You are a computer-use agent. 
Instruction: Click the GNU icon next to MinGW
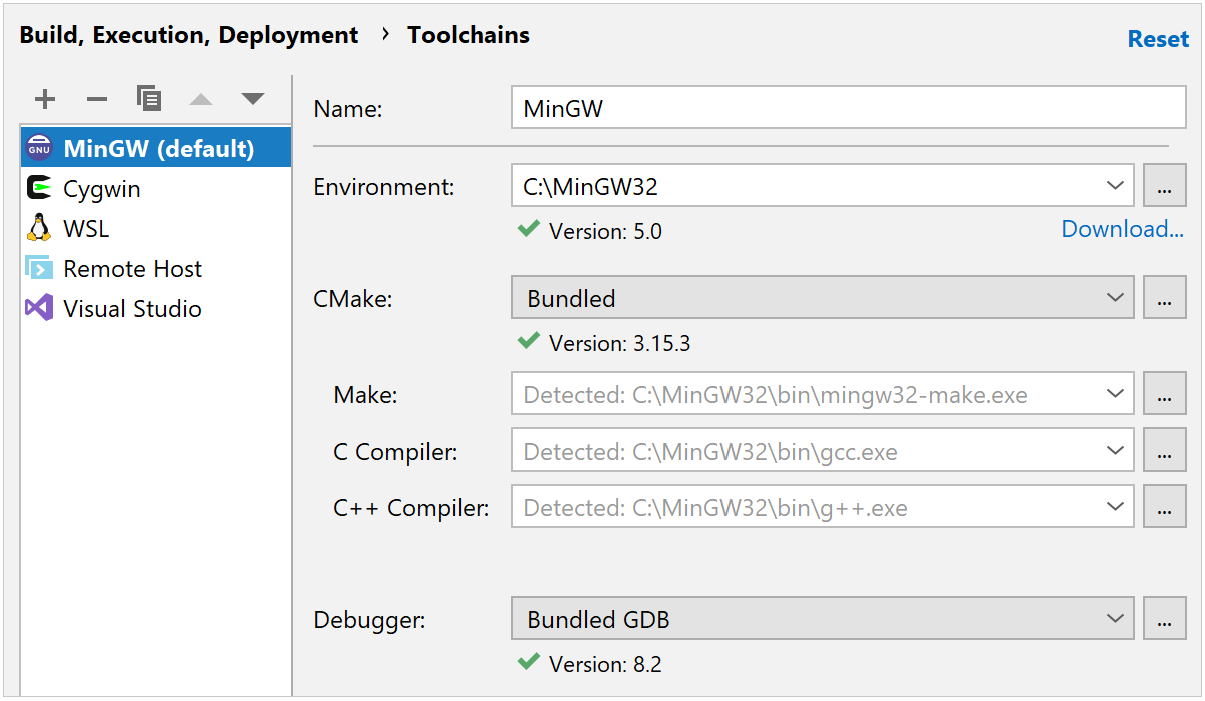click(39, 148)
